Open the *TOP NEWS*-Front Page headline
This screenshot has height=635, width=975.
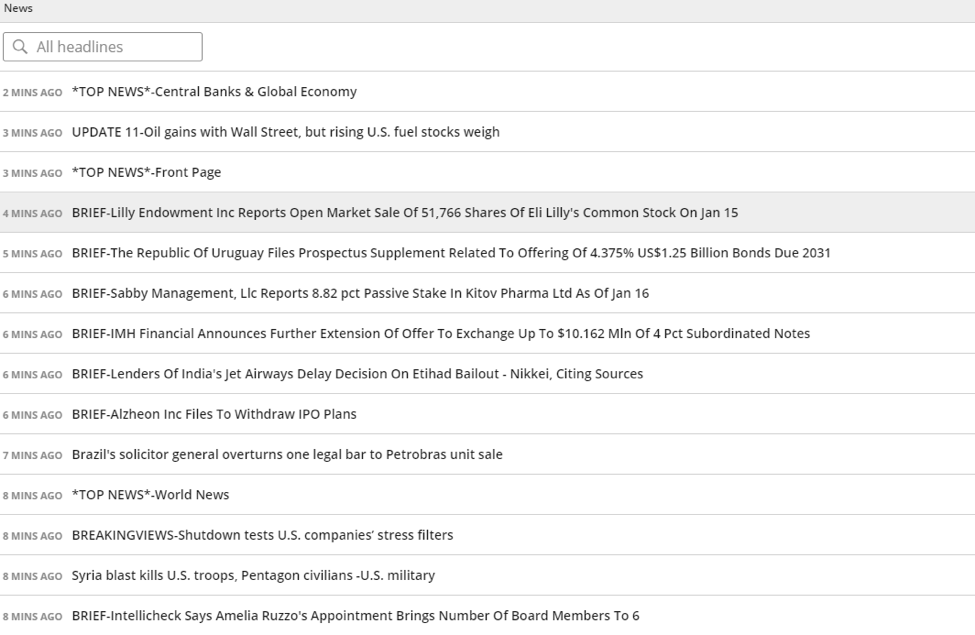[x=146, y=173]
